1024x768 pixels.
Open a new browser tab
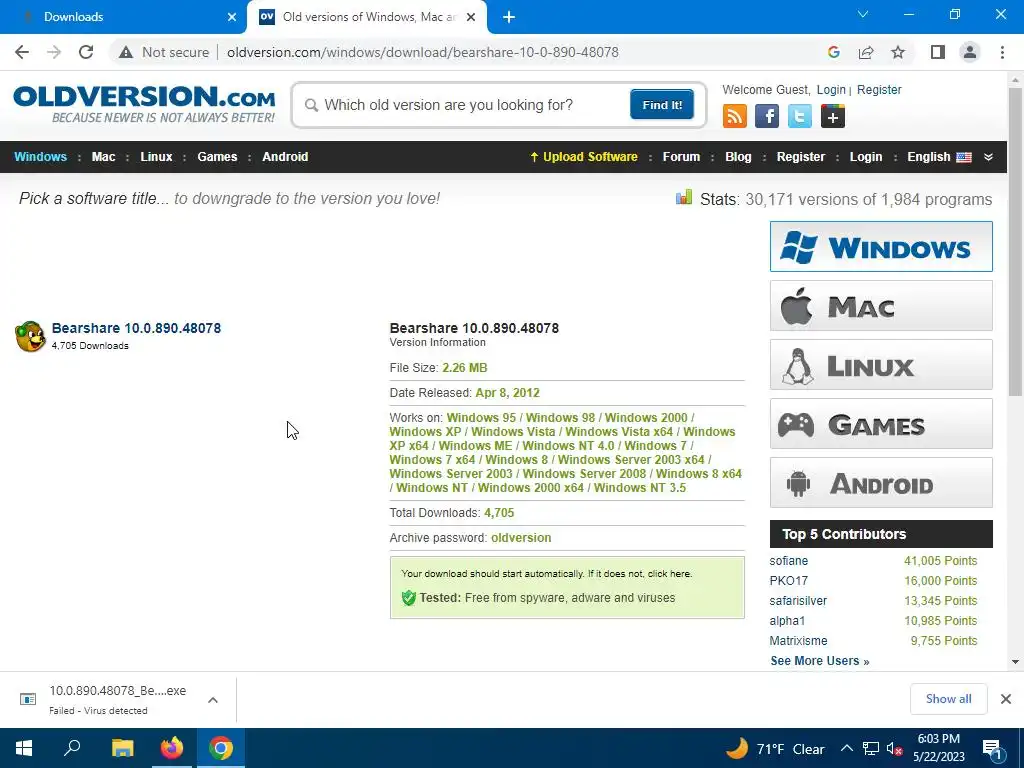[509, 17]
